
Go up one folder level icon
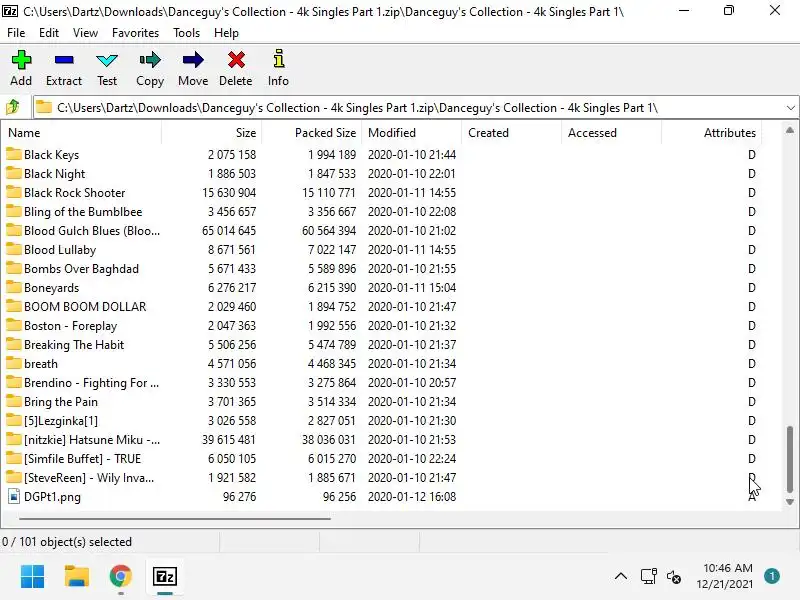pyautogui.click(x=13, y=107)
